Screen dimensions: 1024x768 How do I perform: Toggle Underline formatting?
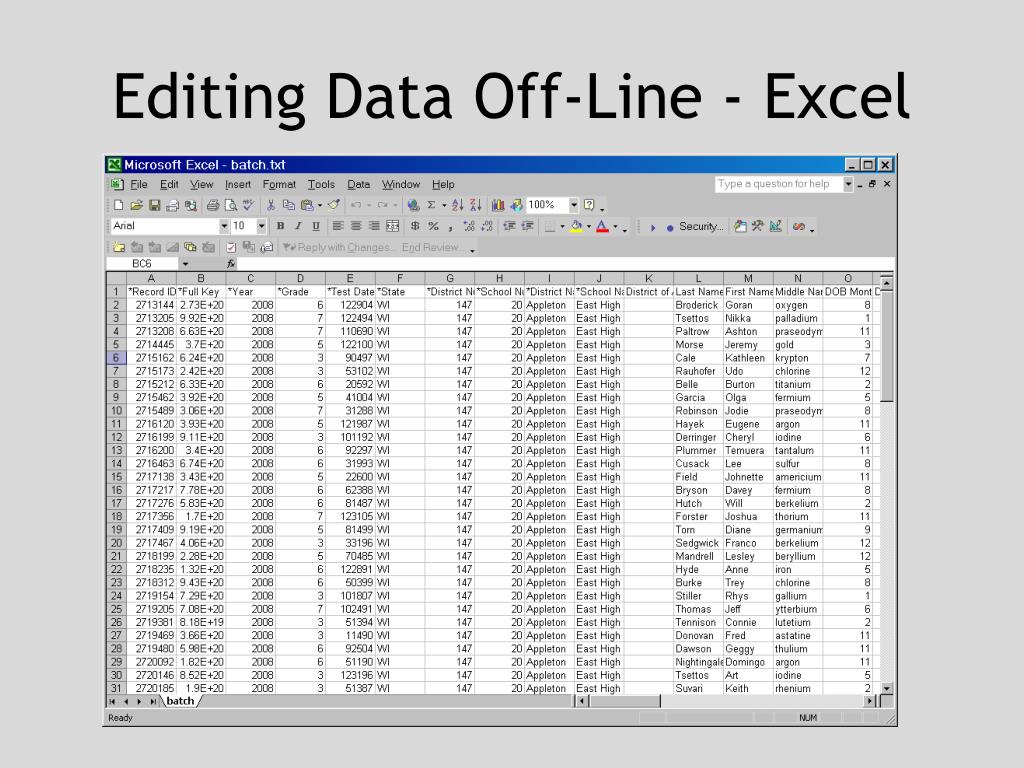(316, 227)
